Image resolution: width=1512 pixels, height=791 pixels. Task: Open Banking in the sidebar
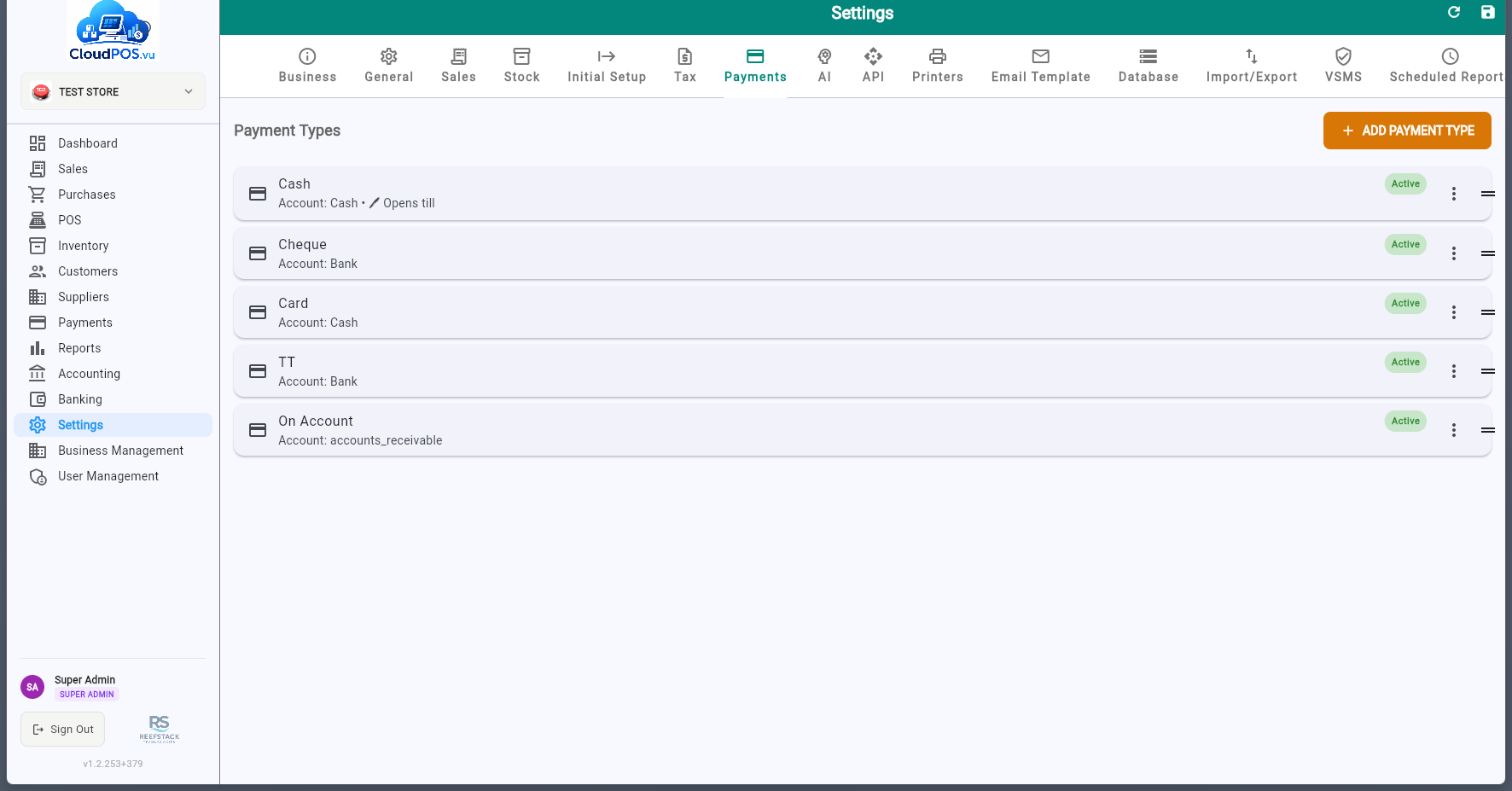pos(113,399)
